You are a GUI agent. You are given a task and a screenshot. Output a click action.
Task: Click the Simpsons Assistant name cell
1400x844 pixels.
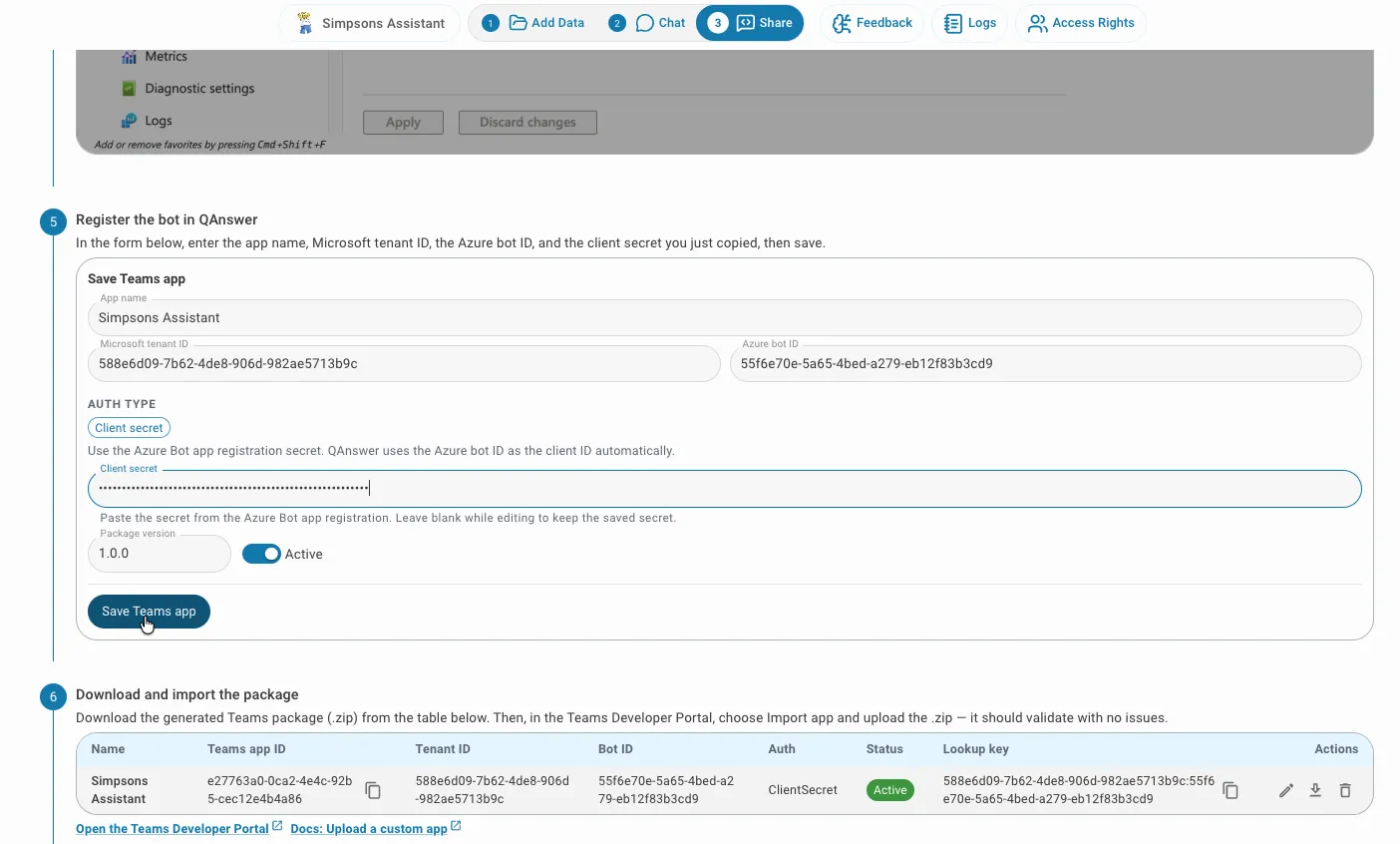[x=120, y=790]
